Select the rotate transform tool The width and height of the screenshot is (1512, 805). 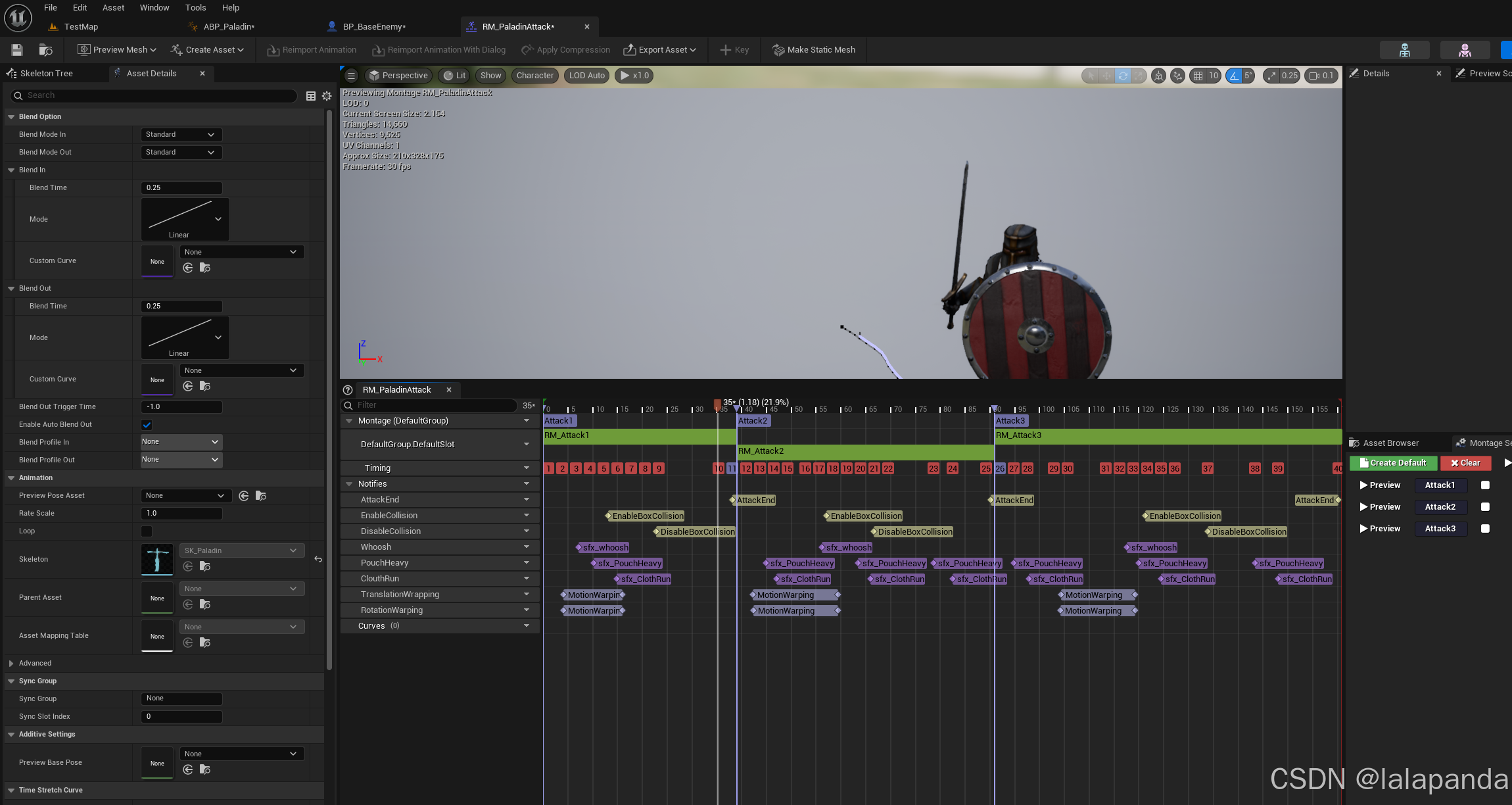pyautogui.click(x=1123, y=76)
